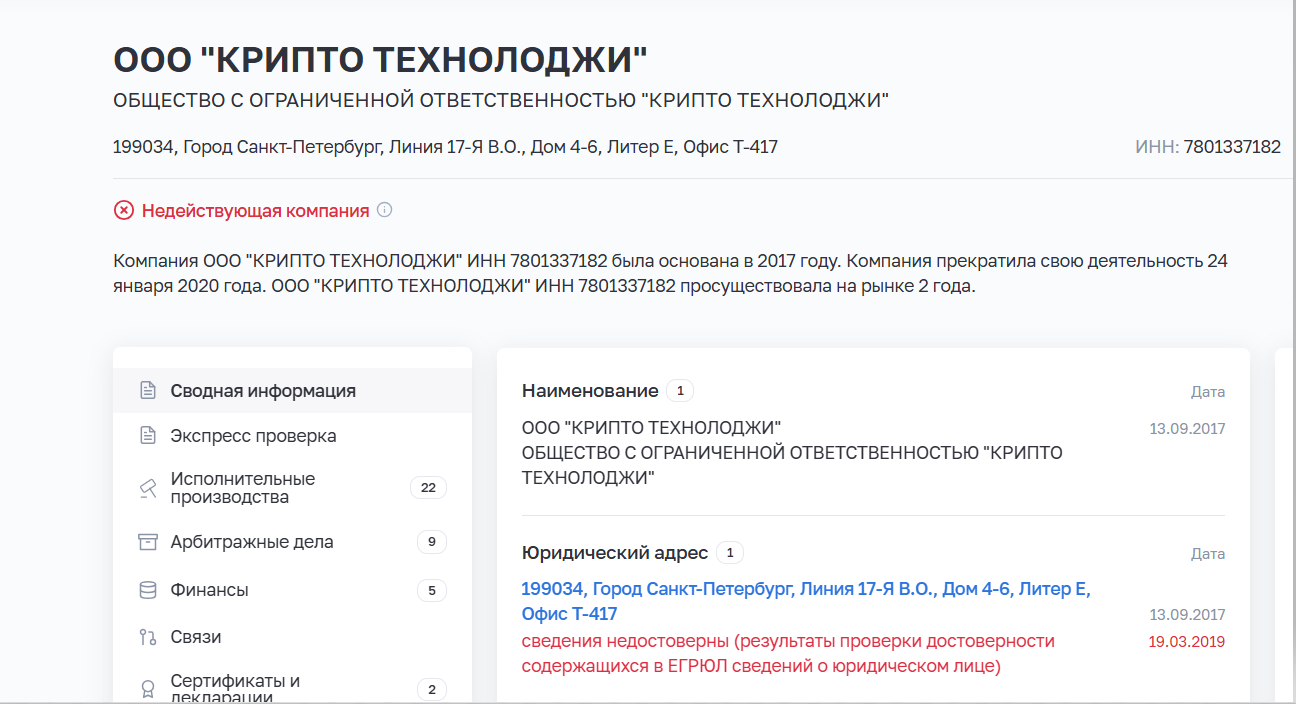
Task: Click the document icon next to Экспресс проверка
Action: pos(148,436)
